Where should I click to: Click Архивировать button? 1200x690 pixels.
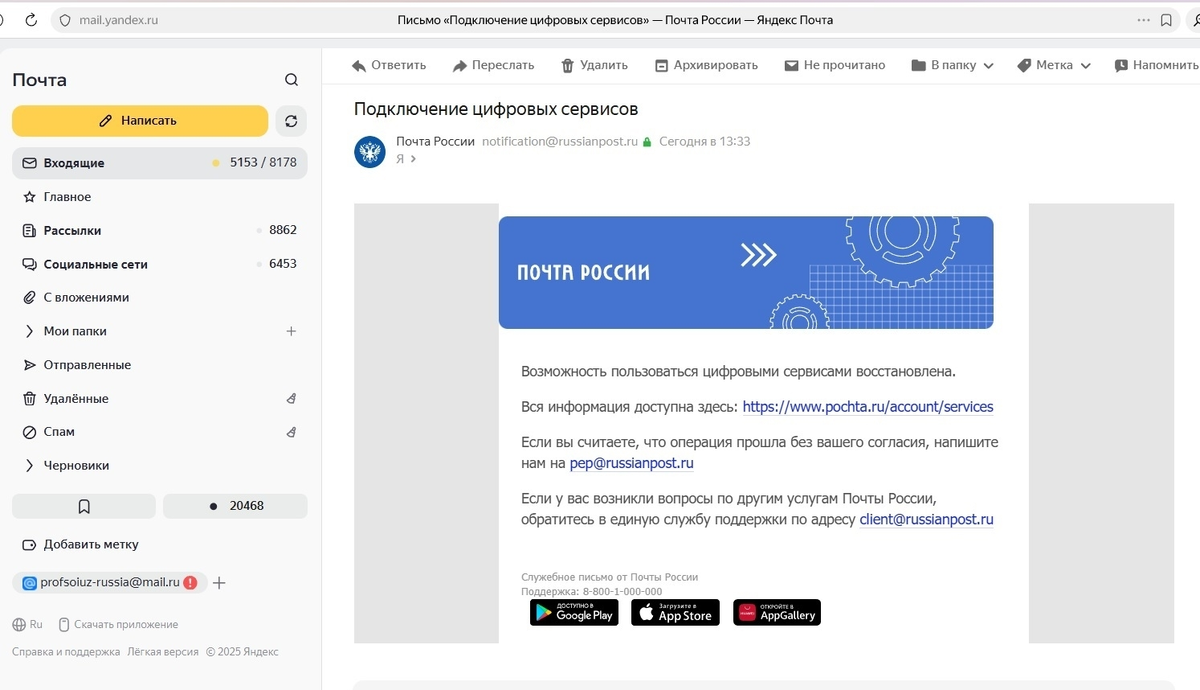(x=706, y=65)
